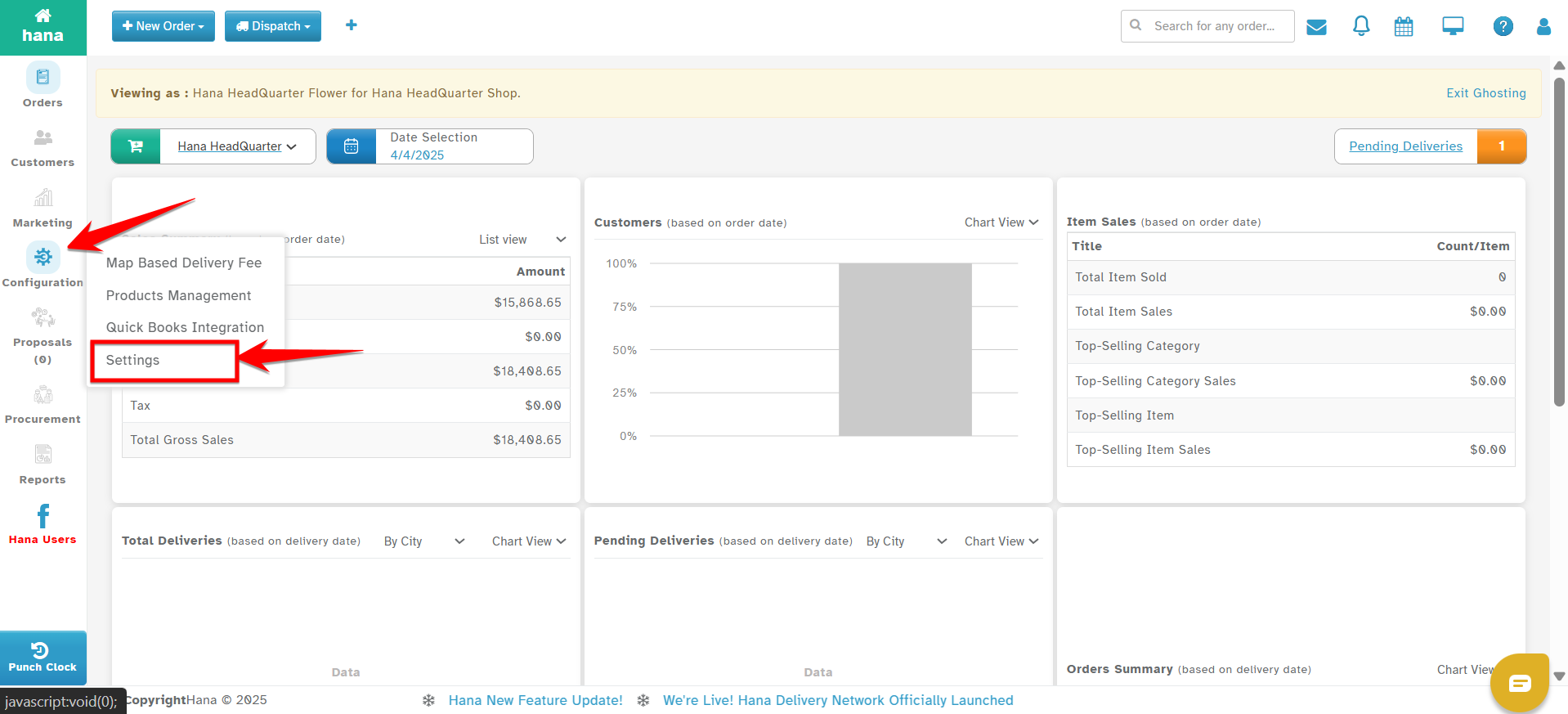The width and height of the screenshot is (1568, 714).
Task: Click the Exit Ghosting link
Action: click(1486, 93)
